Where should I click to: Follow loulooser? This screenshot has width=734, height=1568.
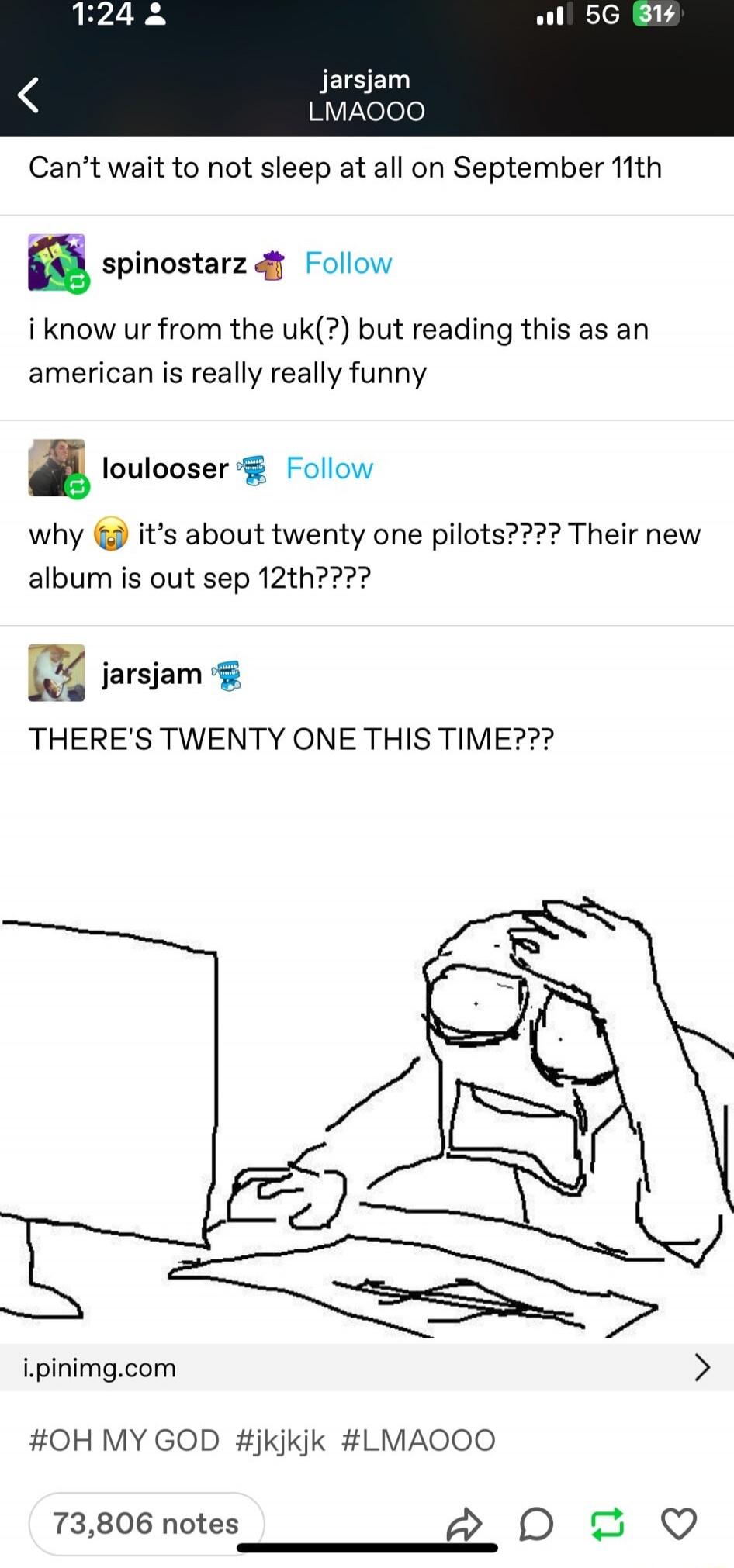(x=330, y=468)
